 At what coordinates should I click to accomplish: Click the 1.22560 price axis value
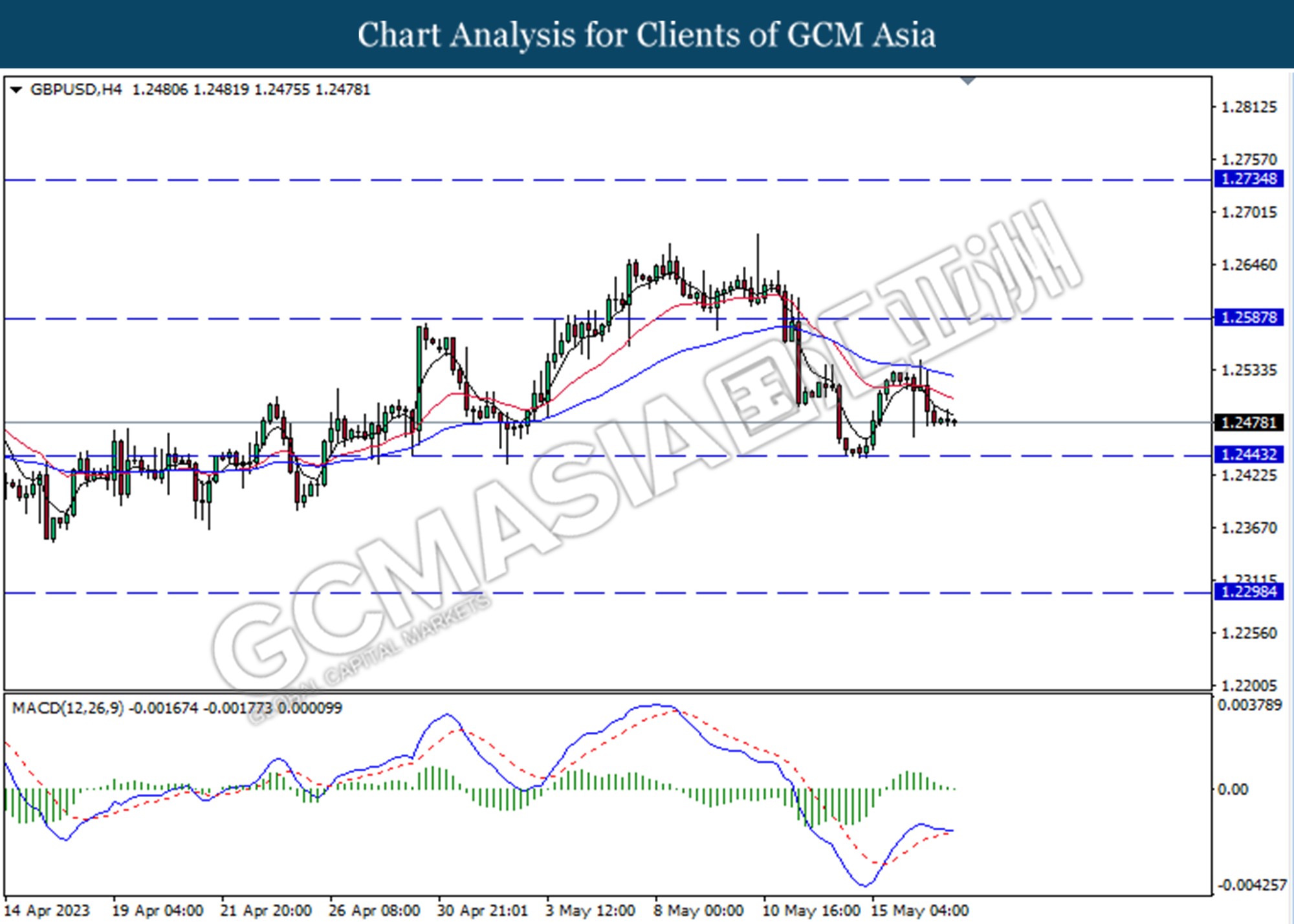(1249, 633)
